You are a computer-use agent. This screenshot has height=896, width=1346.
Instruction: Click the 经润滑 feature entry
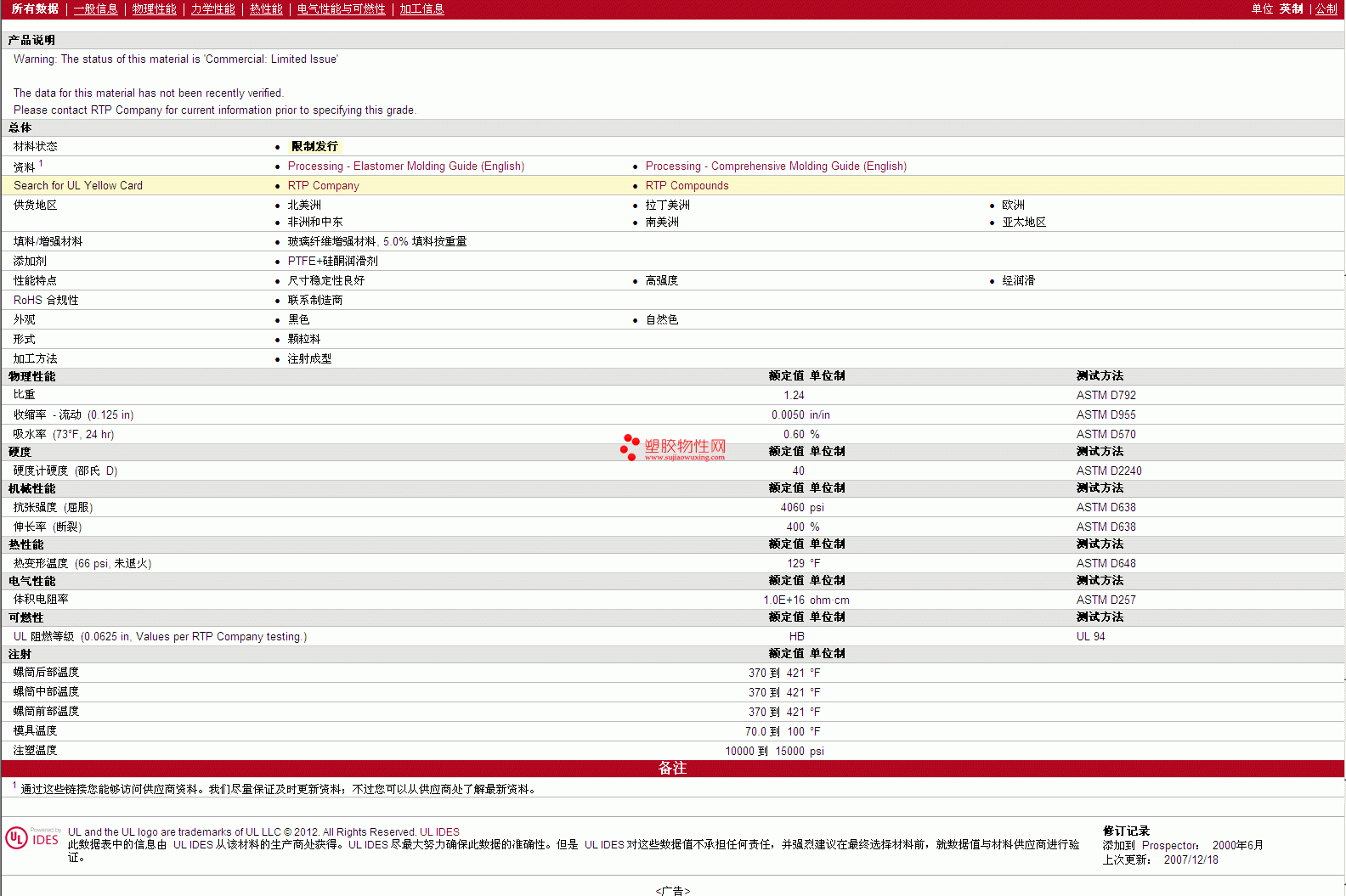[x=1018, y=281]
